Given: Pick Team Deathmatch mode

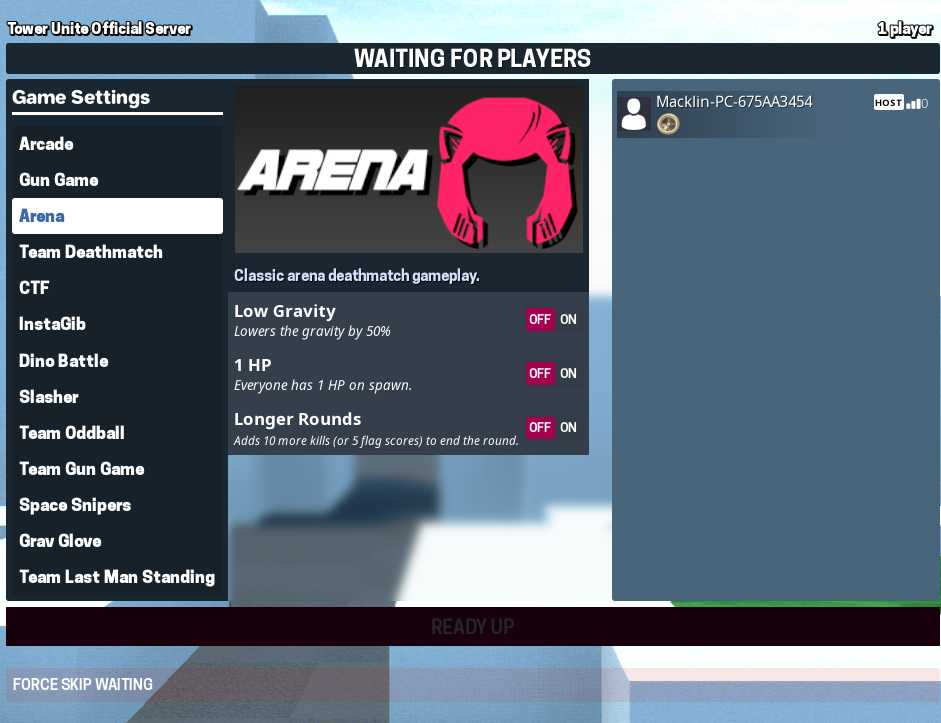Looking at the screenshot, I should click(117, 252).
